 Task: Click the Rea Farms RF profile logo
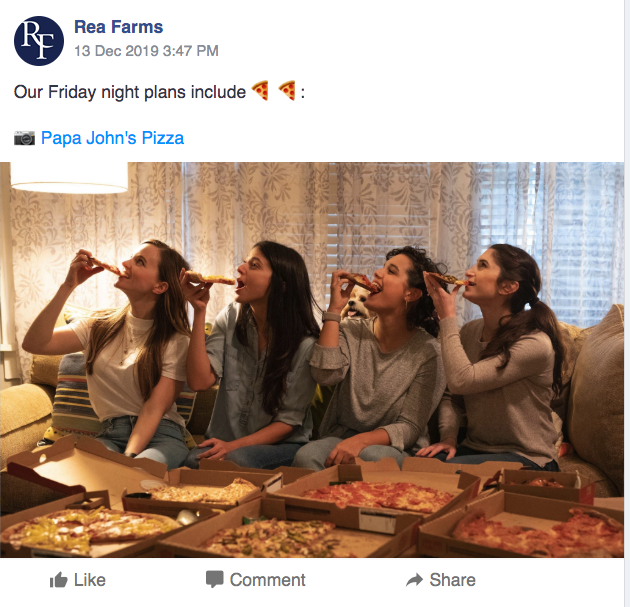tap(39, 41)
